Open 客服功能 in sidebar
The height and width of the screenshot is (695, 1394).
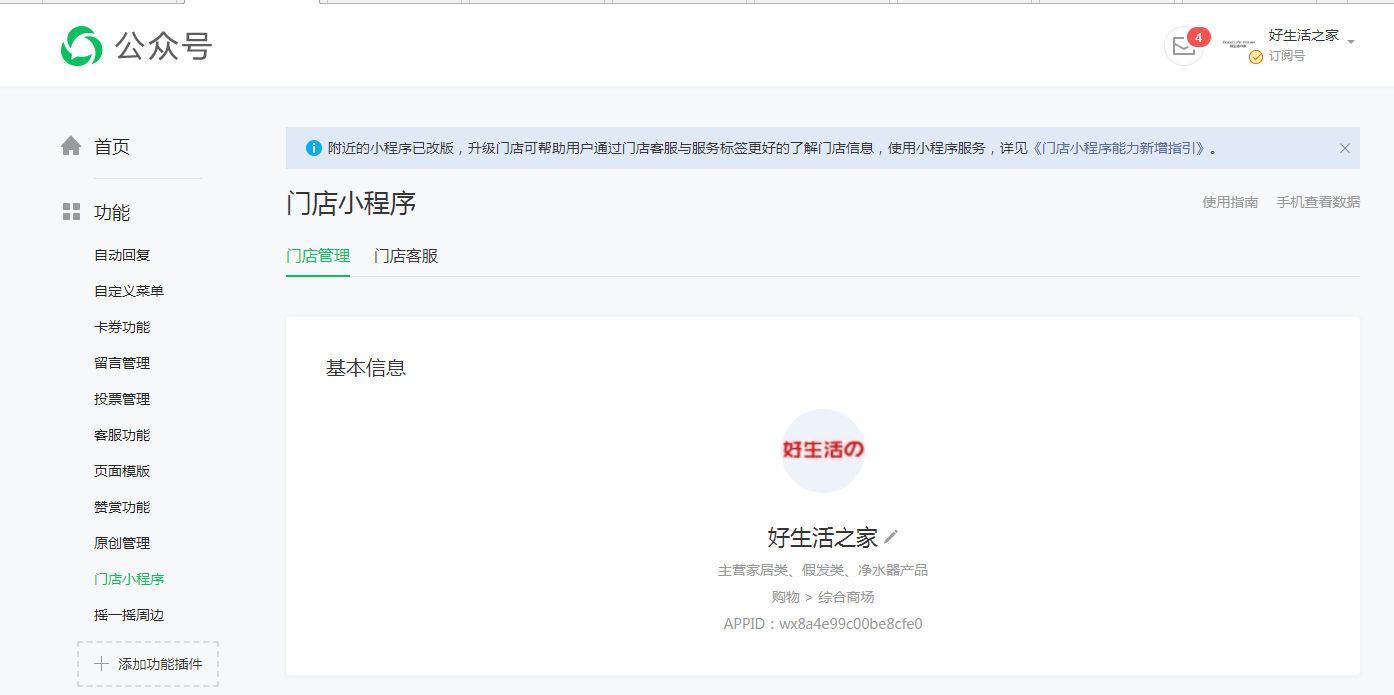(x=122, y=435)
